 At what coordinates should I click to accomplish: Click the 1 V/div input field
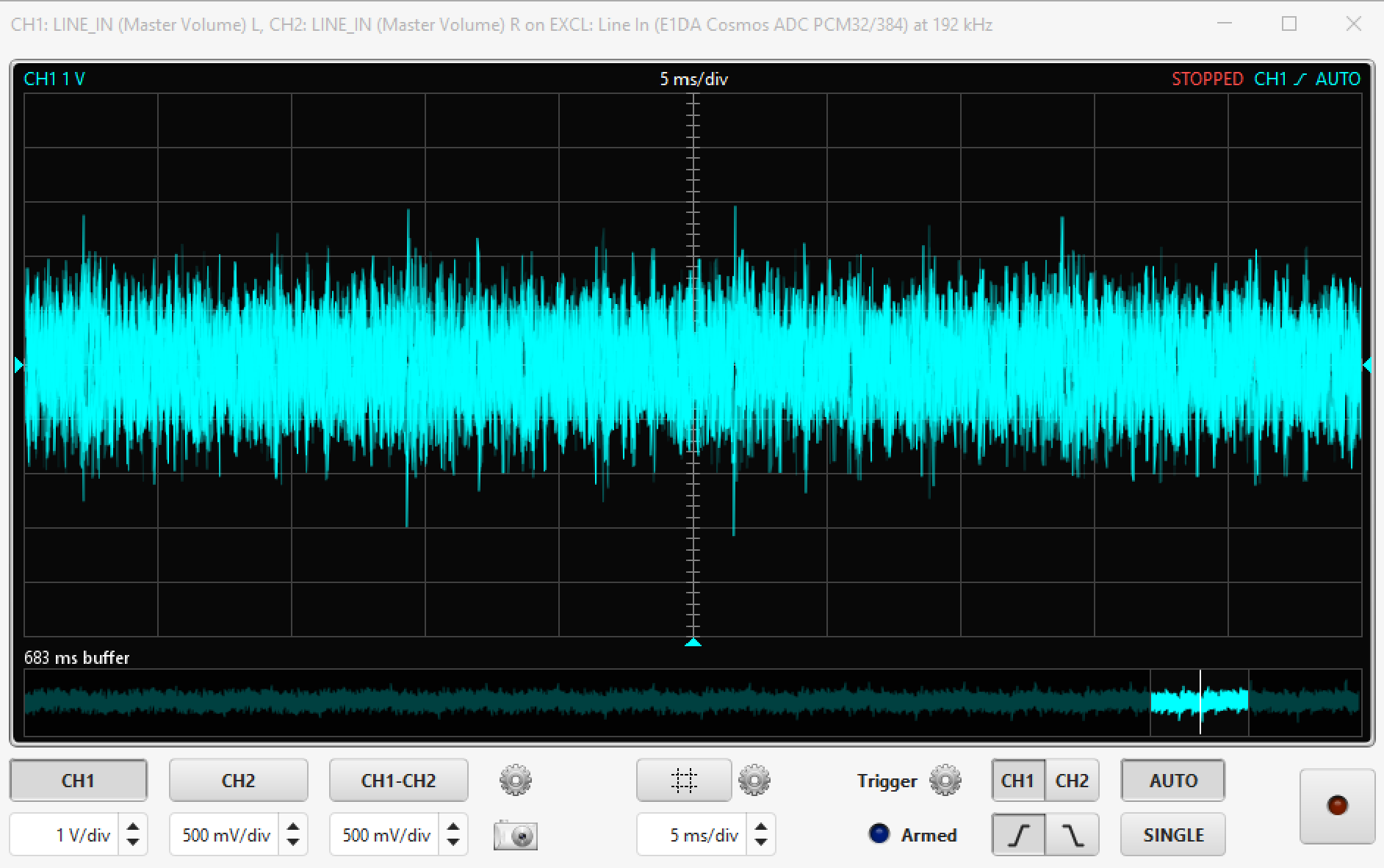point(65,835)
